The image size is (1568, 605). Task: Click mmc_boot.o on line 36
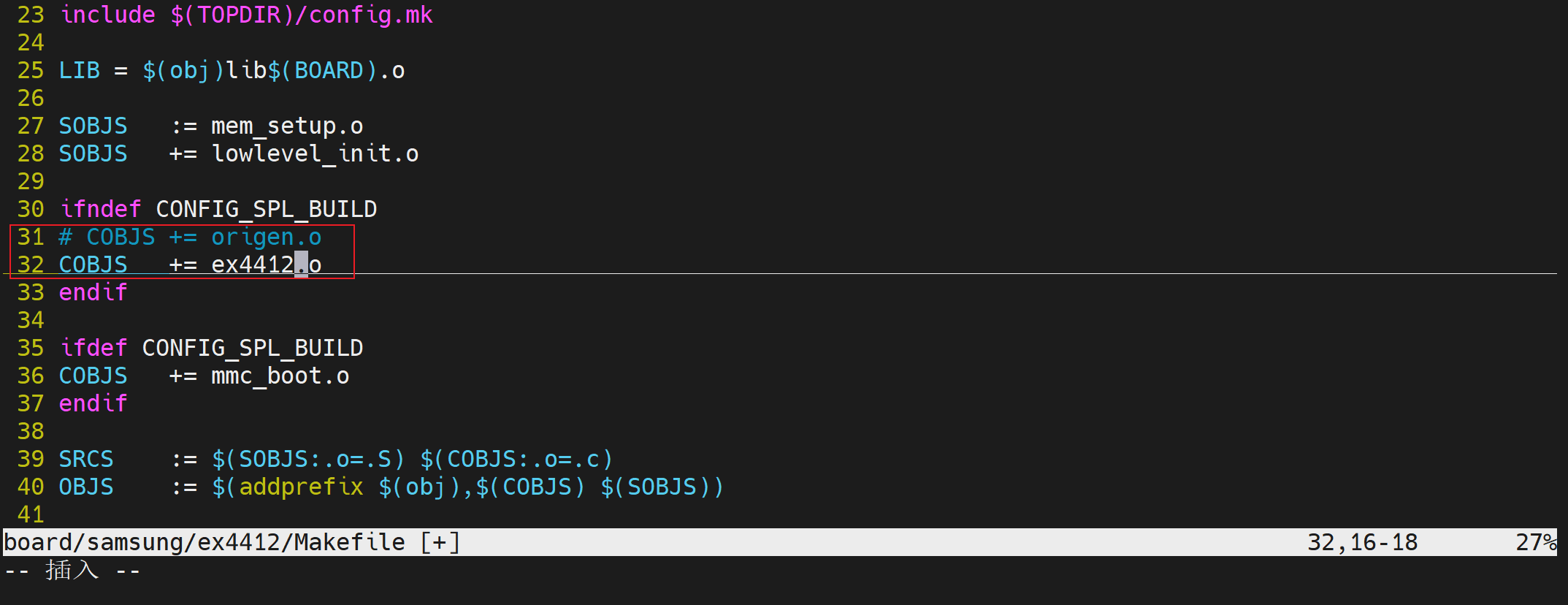pos(280,376)
